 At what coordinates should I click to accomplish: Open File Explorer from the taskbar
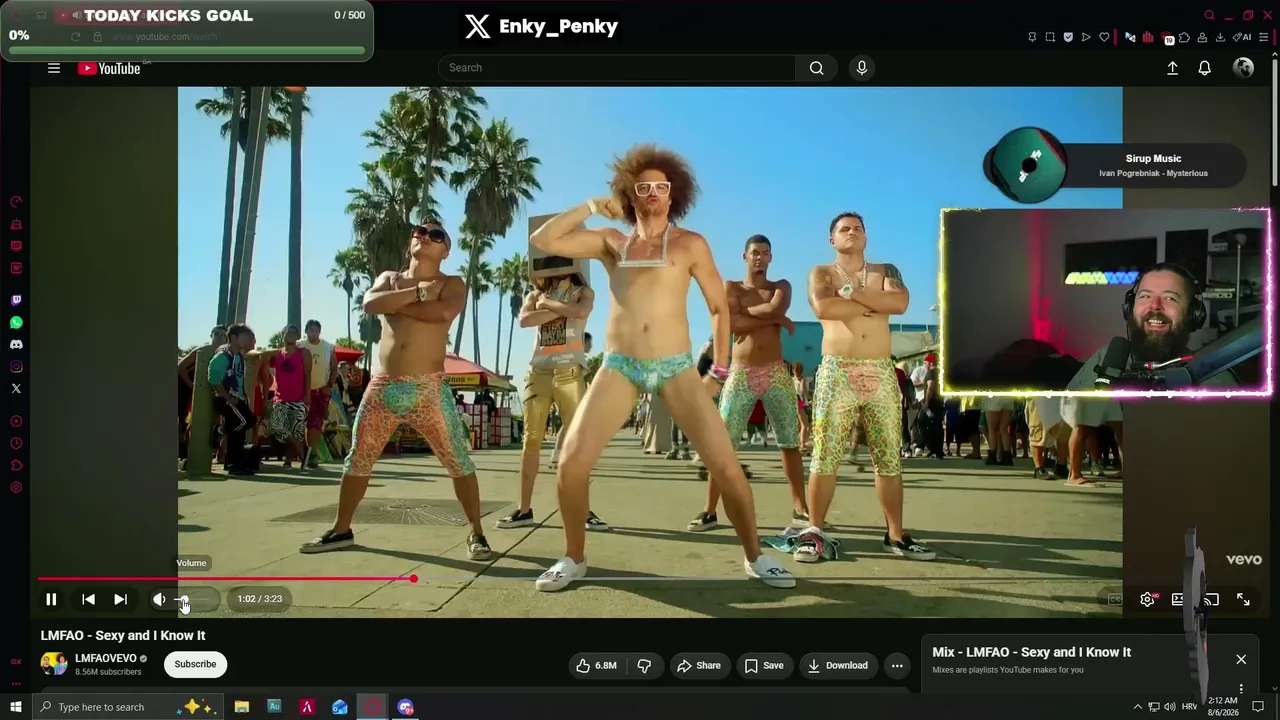click(241, 707)
